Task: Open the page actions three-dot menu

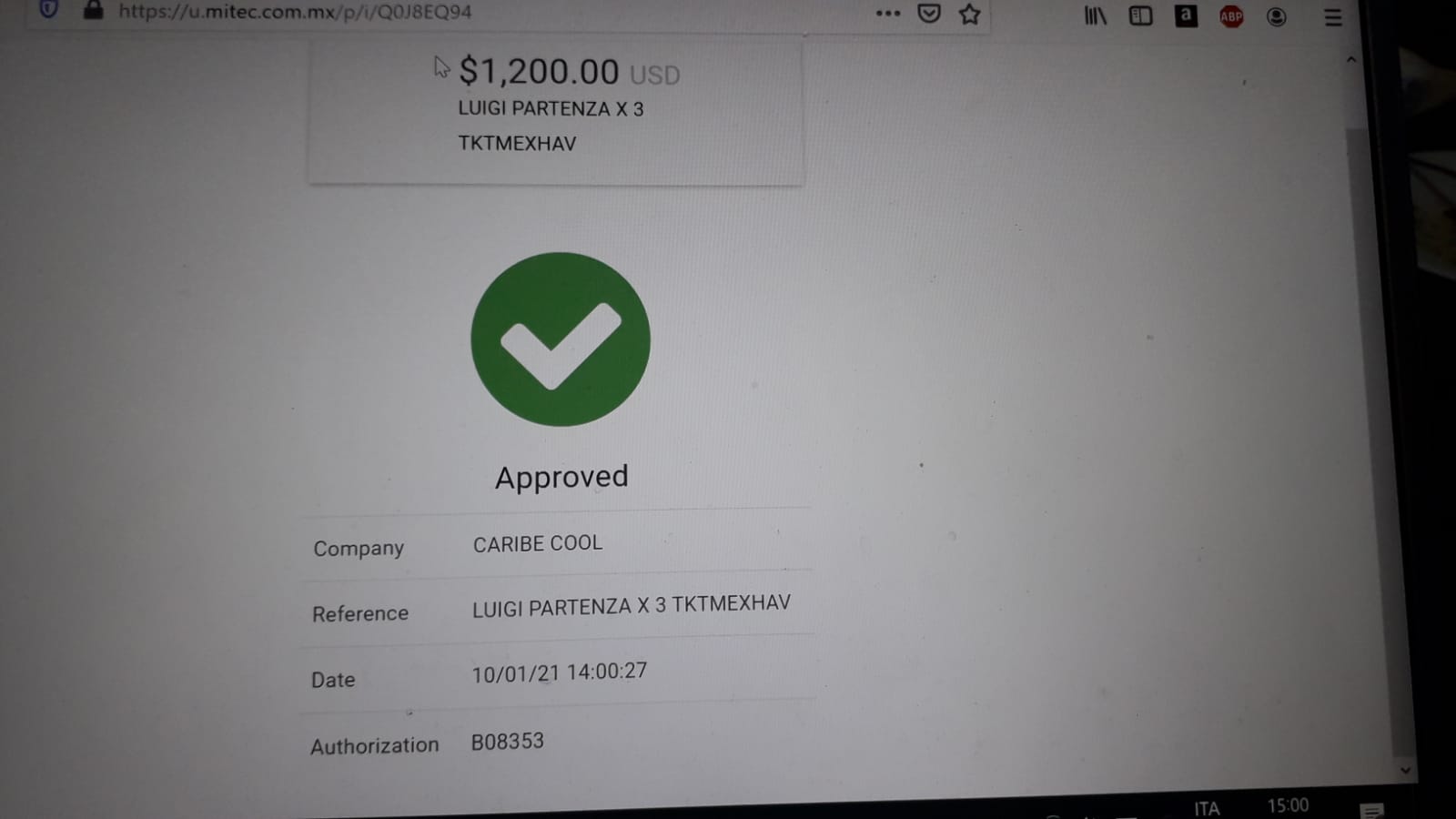Action: 887,14
